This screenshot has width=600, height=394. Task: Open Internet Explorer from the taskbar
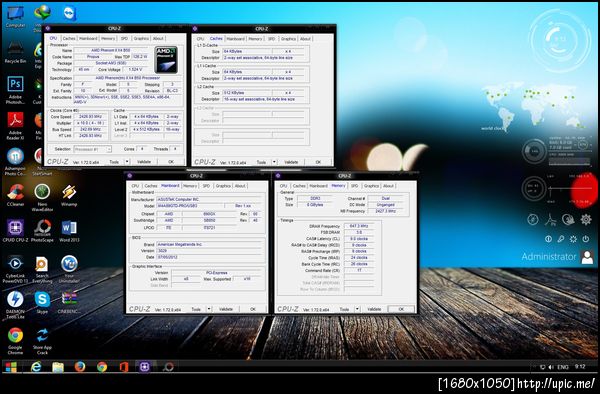[36, 367]
